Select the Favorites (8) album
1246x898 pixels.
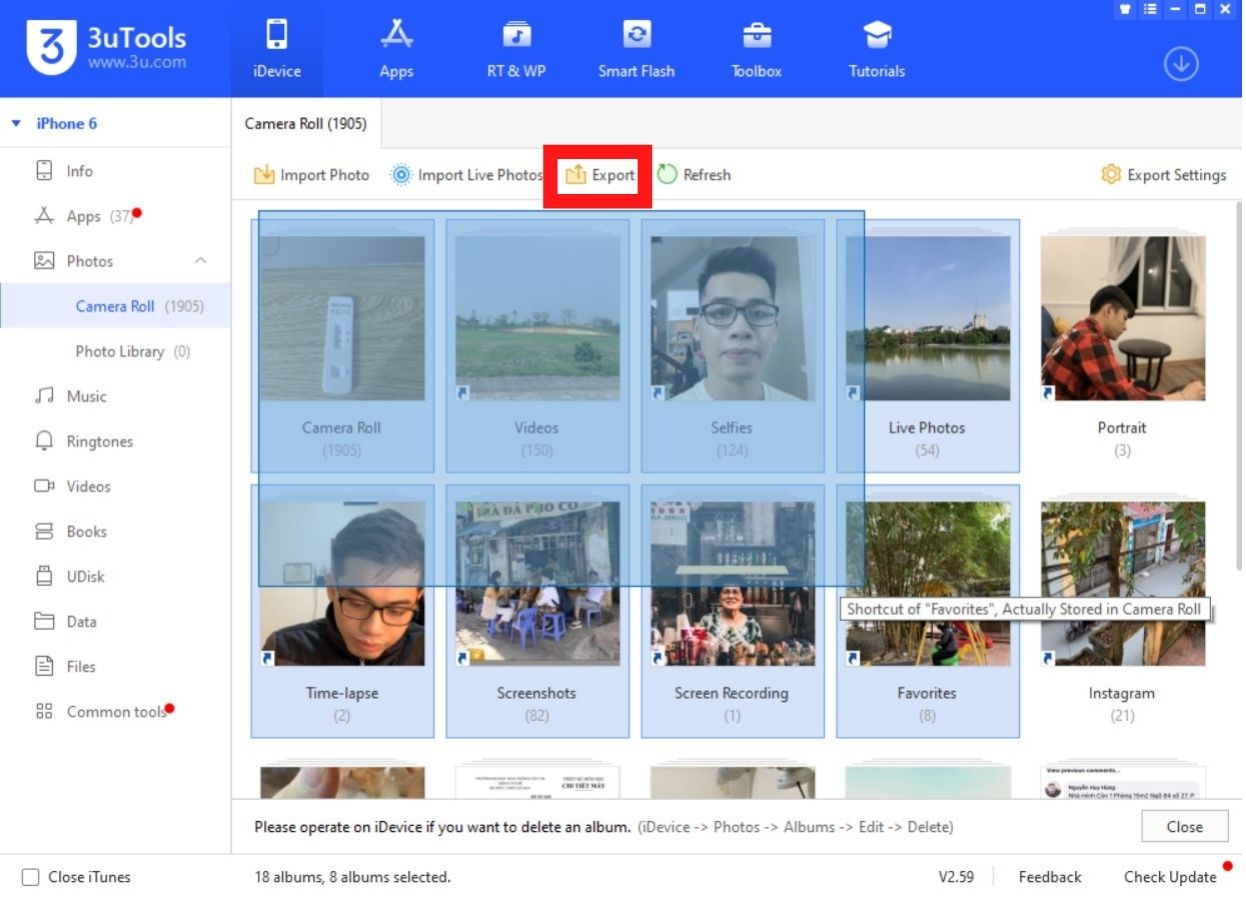click(x=927, y=611)
